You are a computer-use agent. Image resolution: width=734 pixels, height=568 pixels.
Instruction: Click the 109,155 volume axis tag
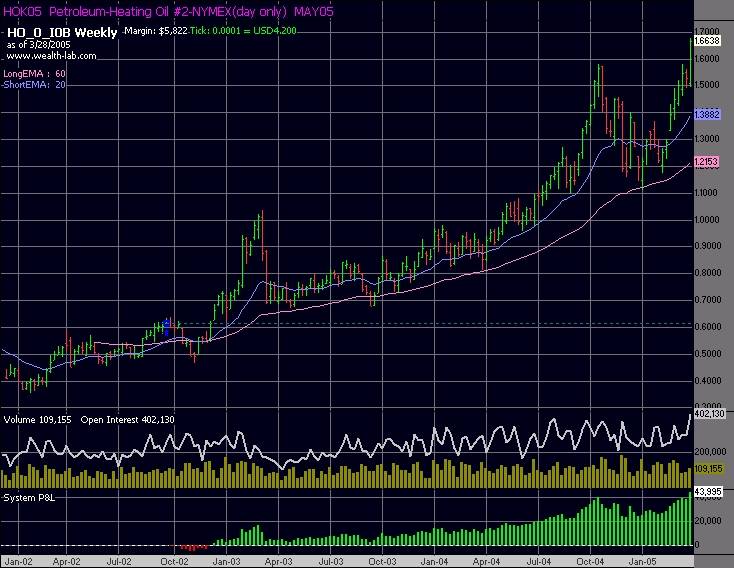point(709,469)
